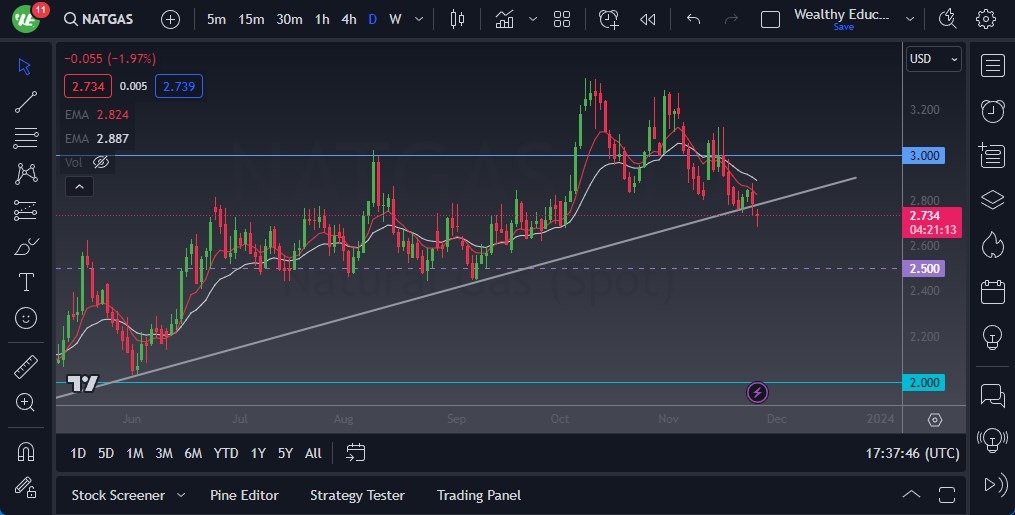Click the replay rewind icon
This screenshot has height=515, width=1015.
tap(648, 19)
